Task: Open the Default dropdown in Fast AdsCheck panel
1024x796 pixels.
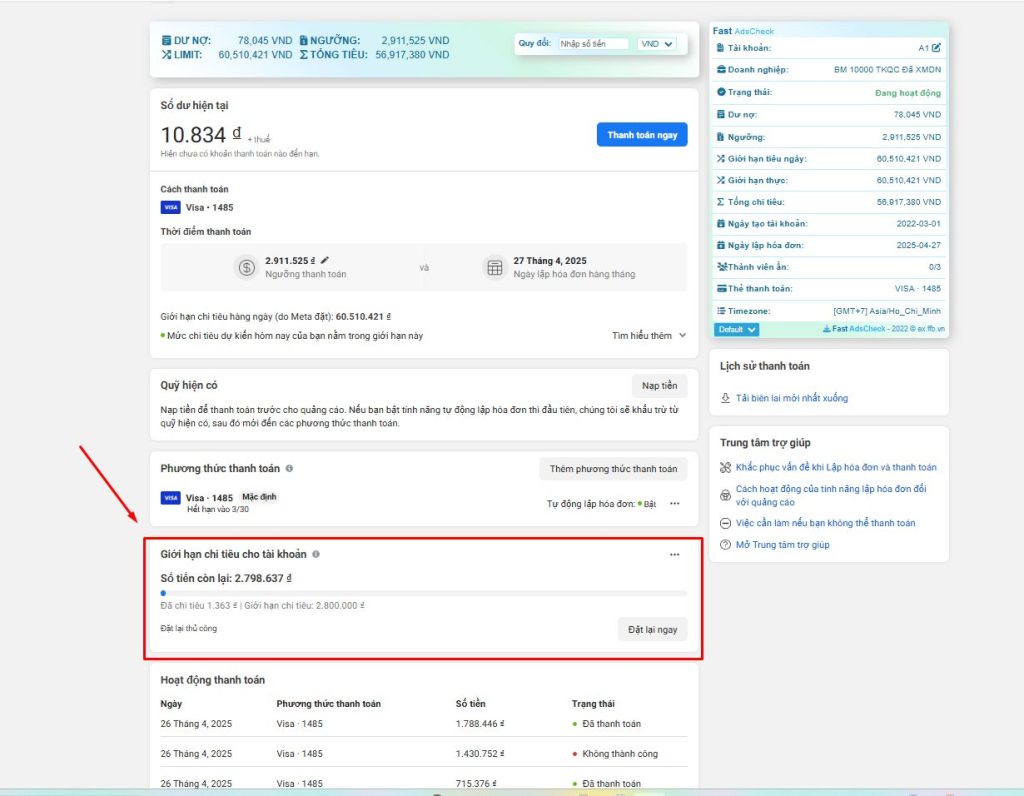Action: click(x=737, y=329)
